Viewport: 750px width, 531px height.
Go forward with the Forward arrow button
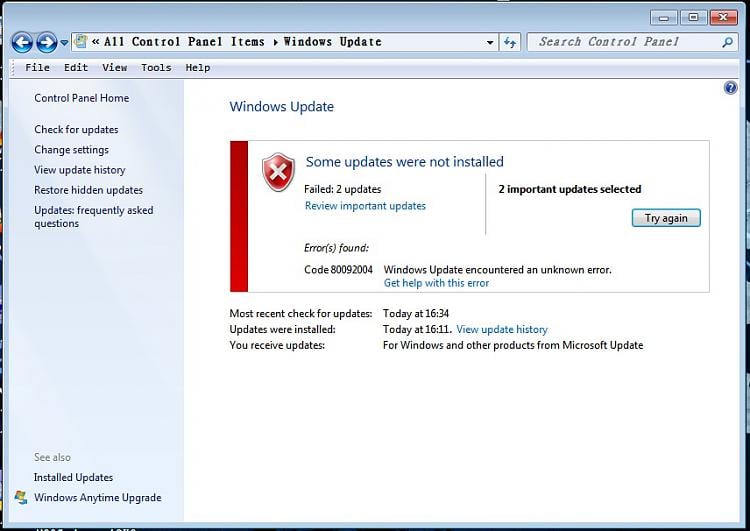click(x=46, y=42)
